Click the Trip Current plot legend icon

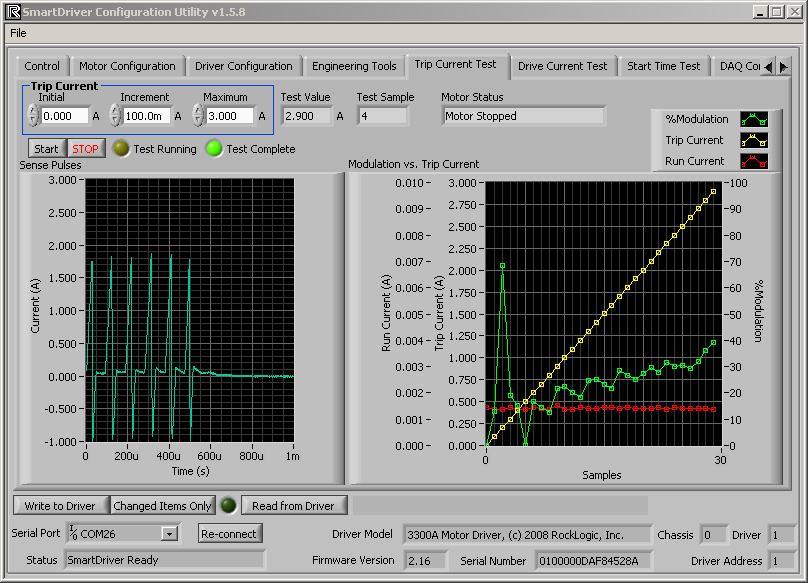[x=753, y=140]
